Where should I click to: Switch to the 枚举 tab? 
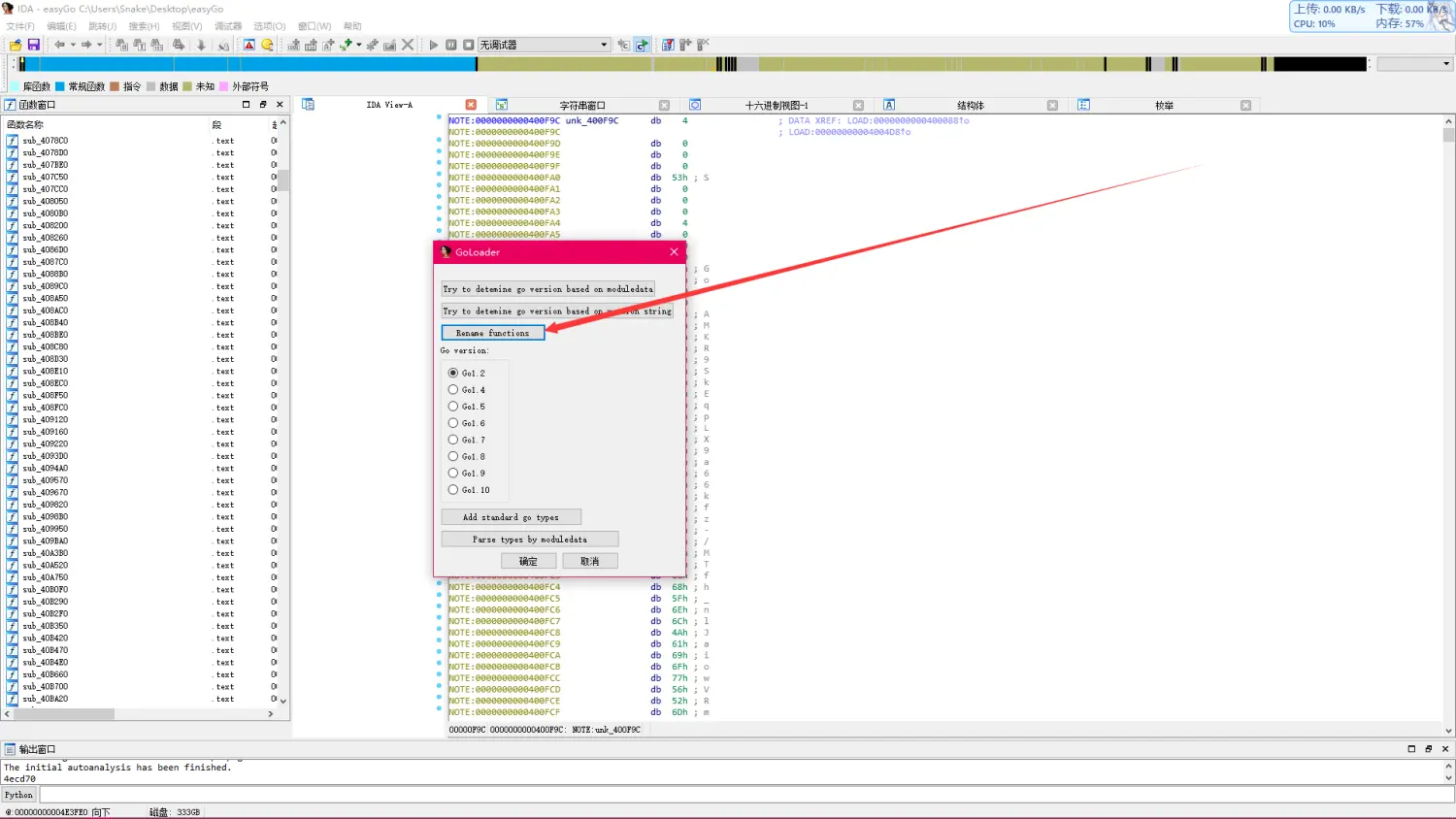[x=1164, y=105]
